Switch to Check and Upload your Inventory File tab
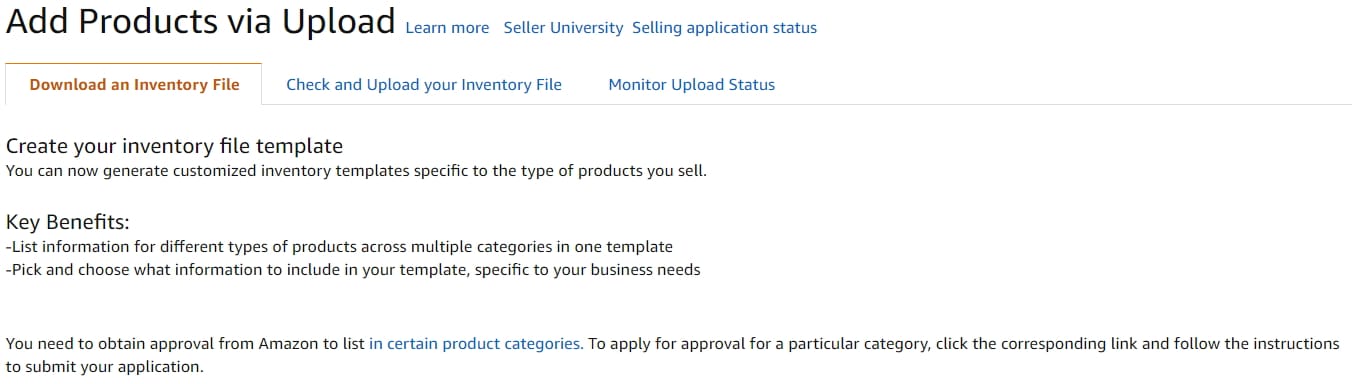1352x384 pixels. click(x=424, y=84)
